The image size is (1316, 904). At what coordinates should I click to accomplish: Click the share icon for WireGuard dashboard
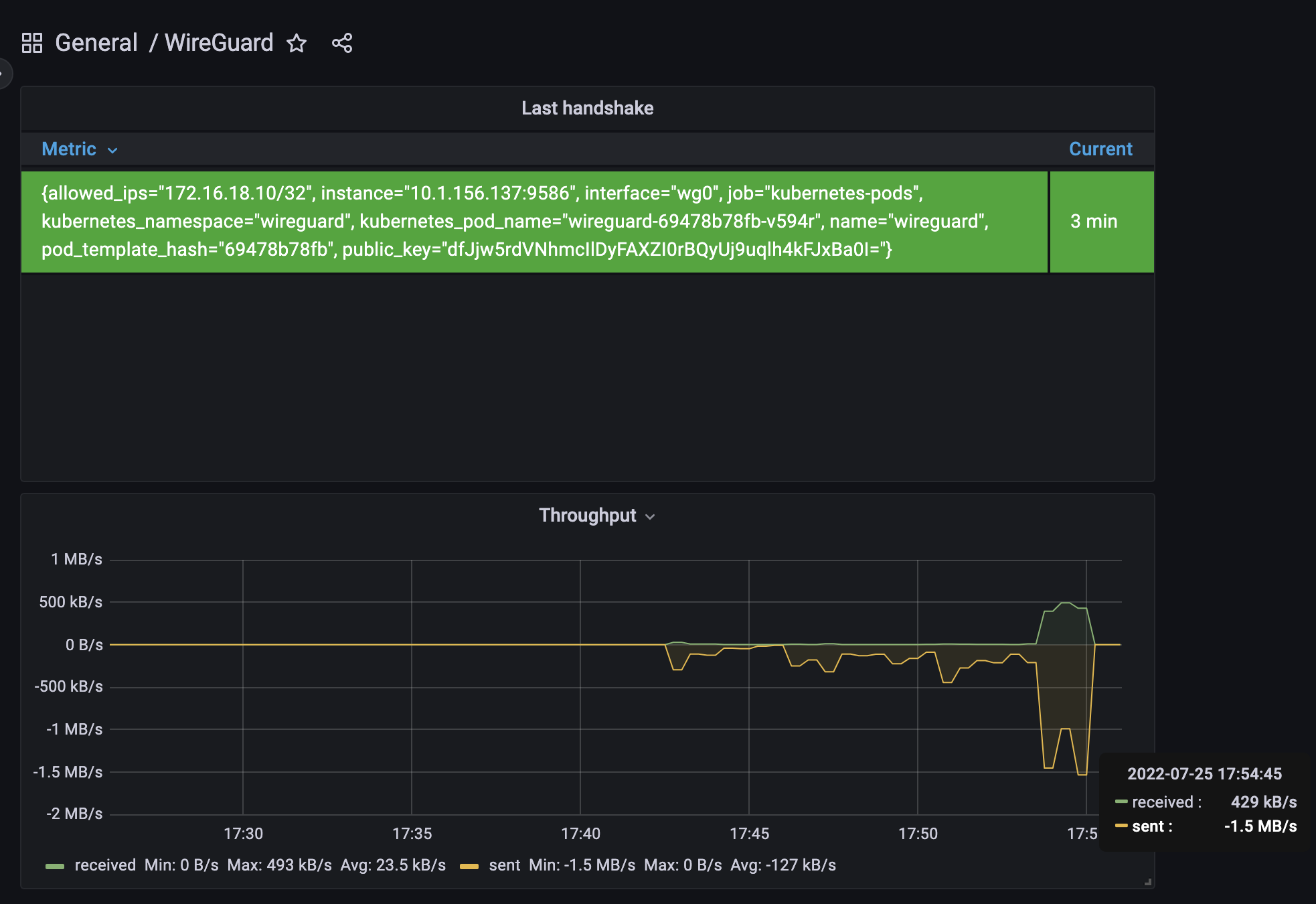[x=342, y=43]
